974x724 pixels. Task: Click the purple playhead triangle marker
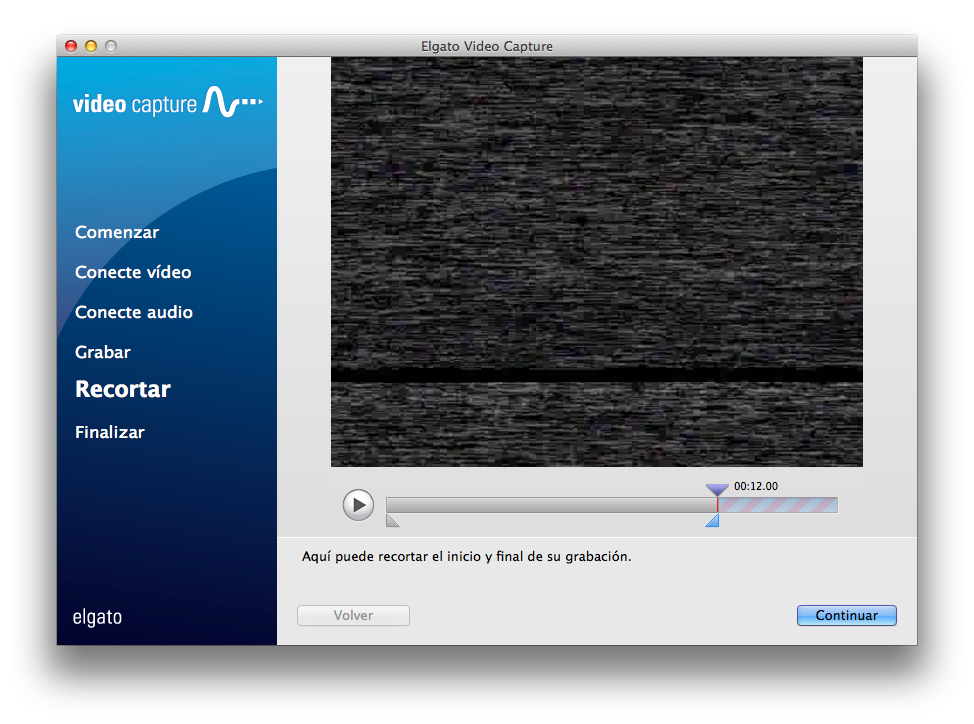tap(717, 489)
